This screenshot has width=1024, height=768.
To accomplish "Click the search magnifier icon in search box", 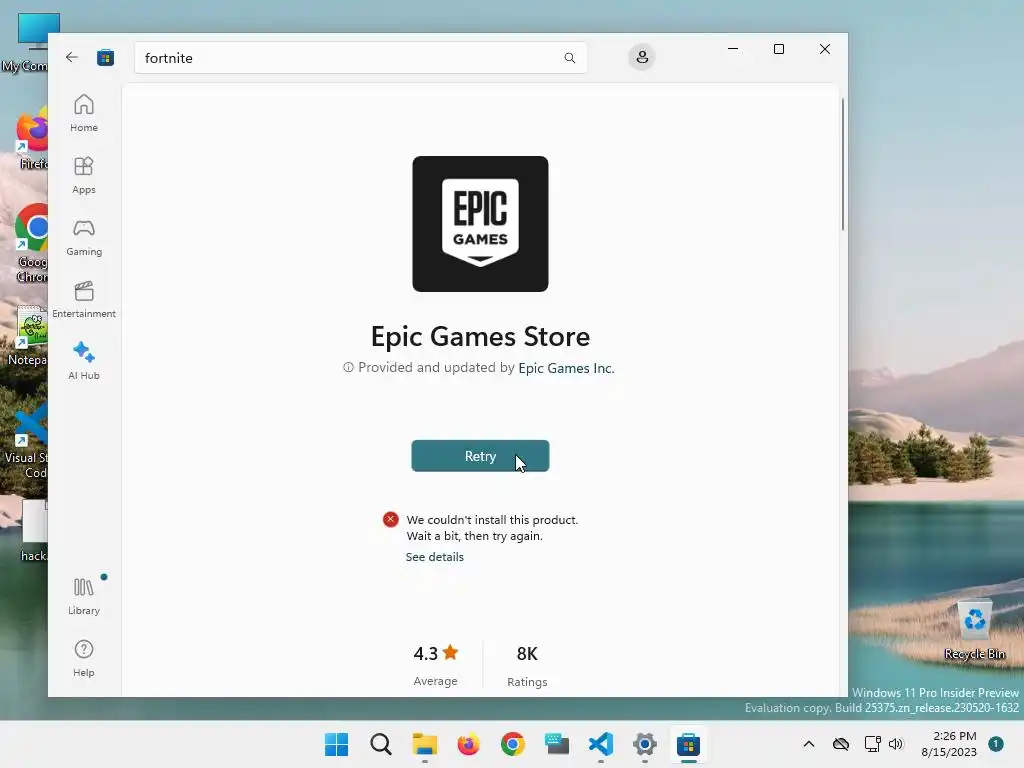I will (569, 58).
